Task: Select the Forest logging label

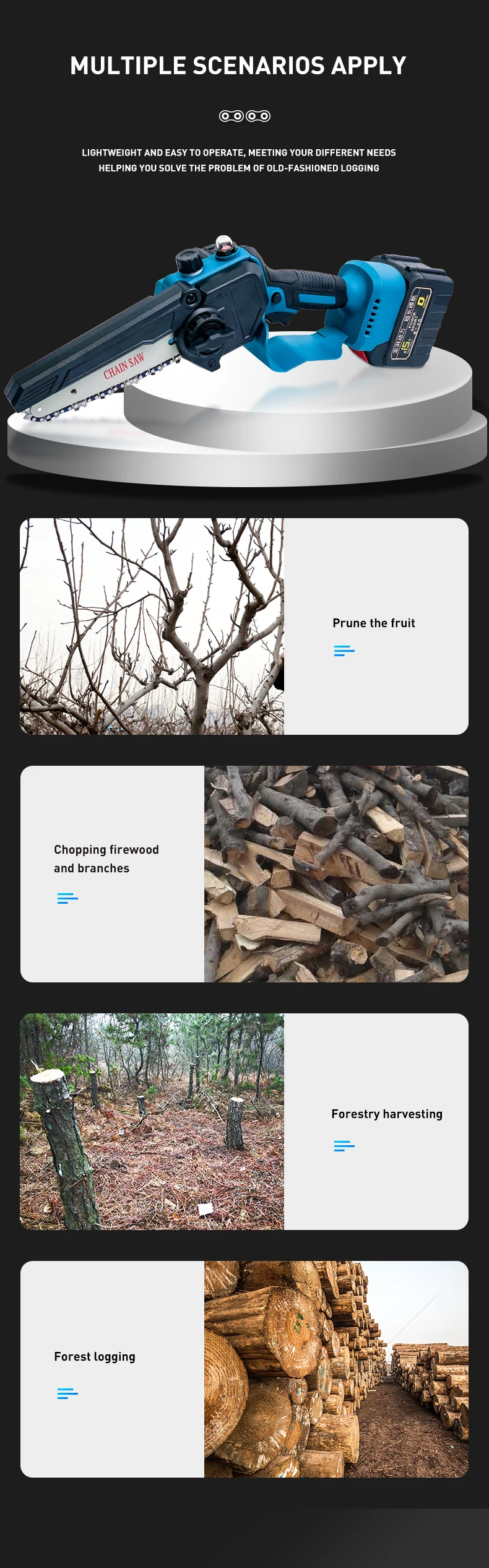Action: click(95, 1356)
